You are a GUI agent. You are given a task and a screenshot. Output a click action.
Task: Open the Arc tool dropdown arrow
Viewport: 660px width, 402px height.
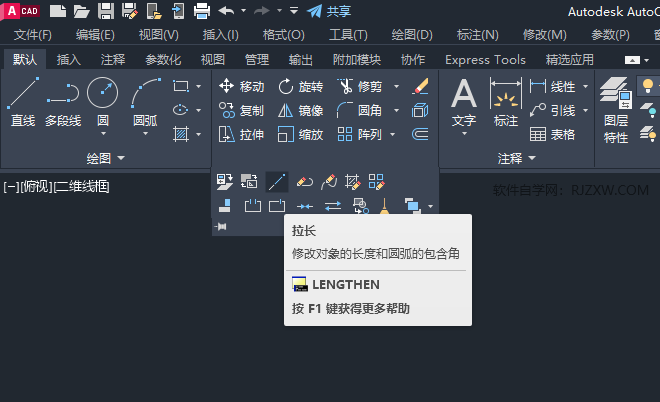point(145,134)
